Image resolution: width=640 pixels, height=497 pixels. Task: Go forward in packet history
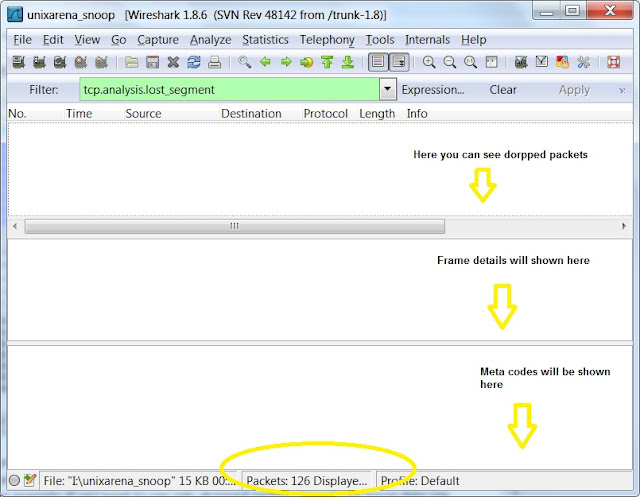(286, 62)
